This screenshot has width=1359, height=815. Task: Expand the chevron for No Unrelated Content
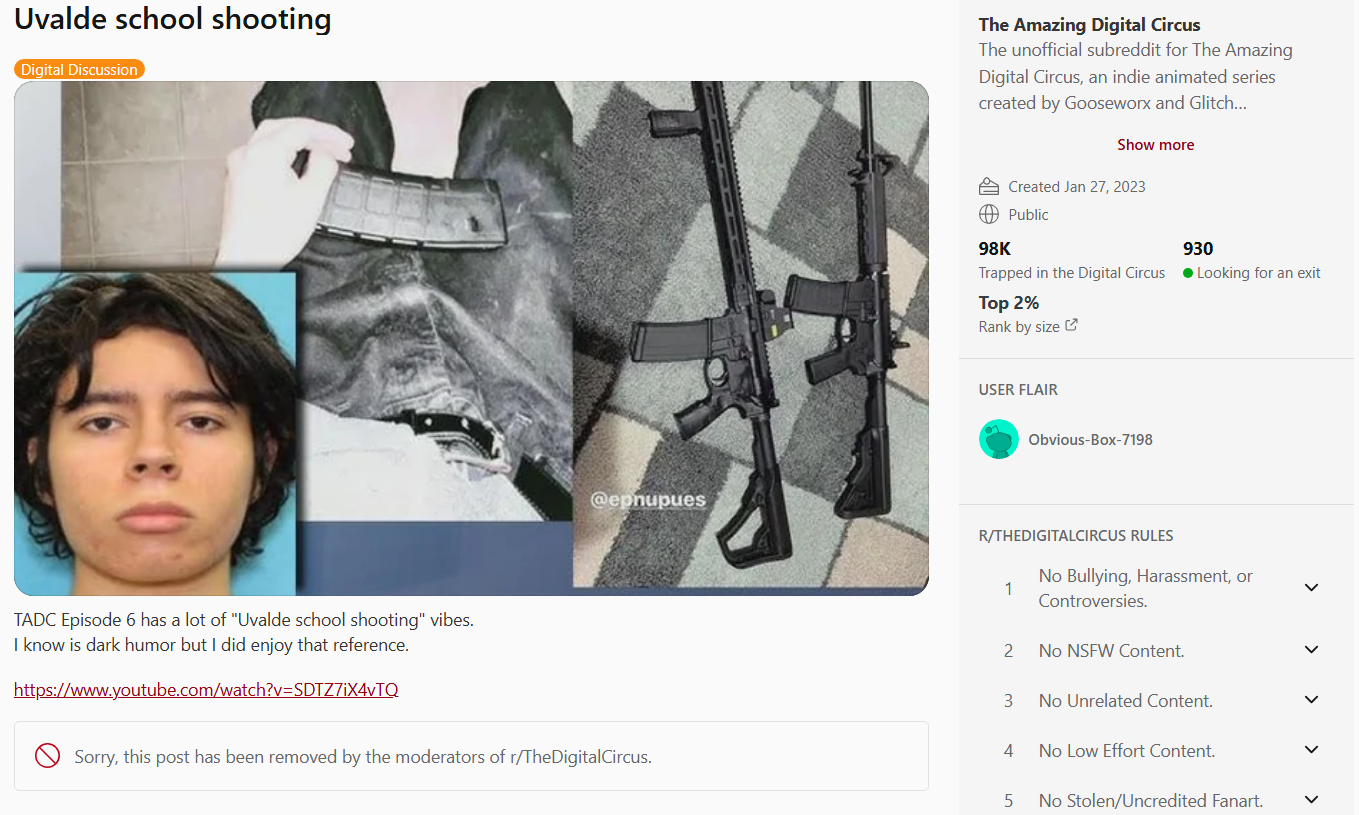(x=1312, y=700)
